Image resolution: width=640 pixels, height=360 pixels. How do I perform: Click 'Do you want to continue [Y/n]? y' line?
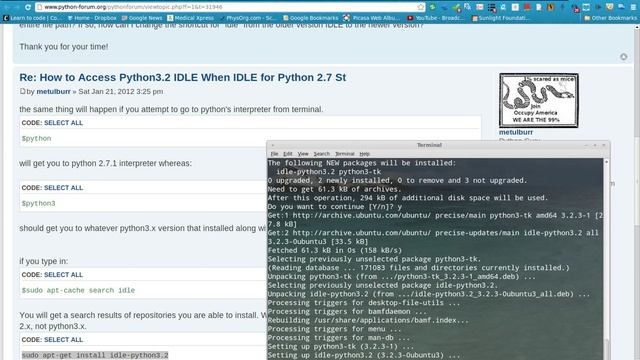point(335,207)
